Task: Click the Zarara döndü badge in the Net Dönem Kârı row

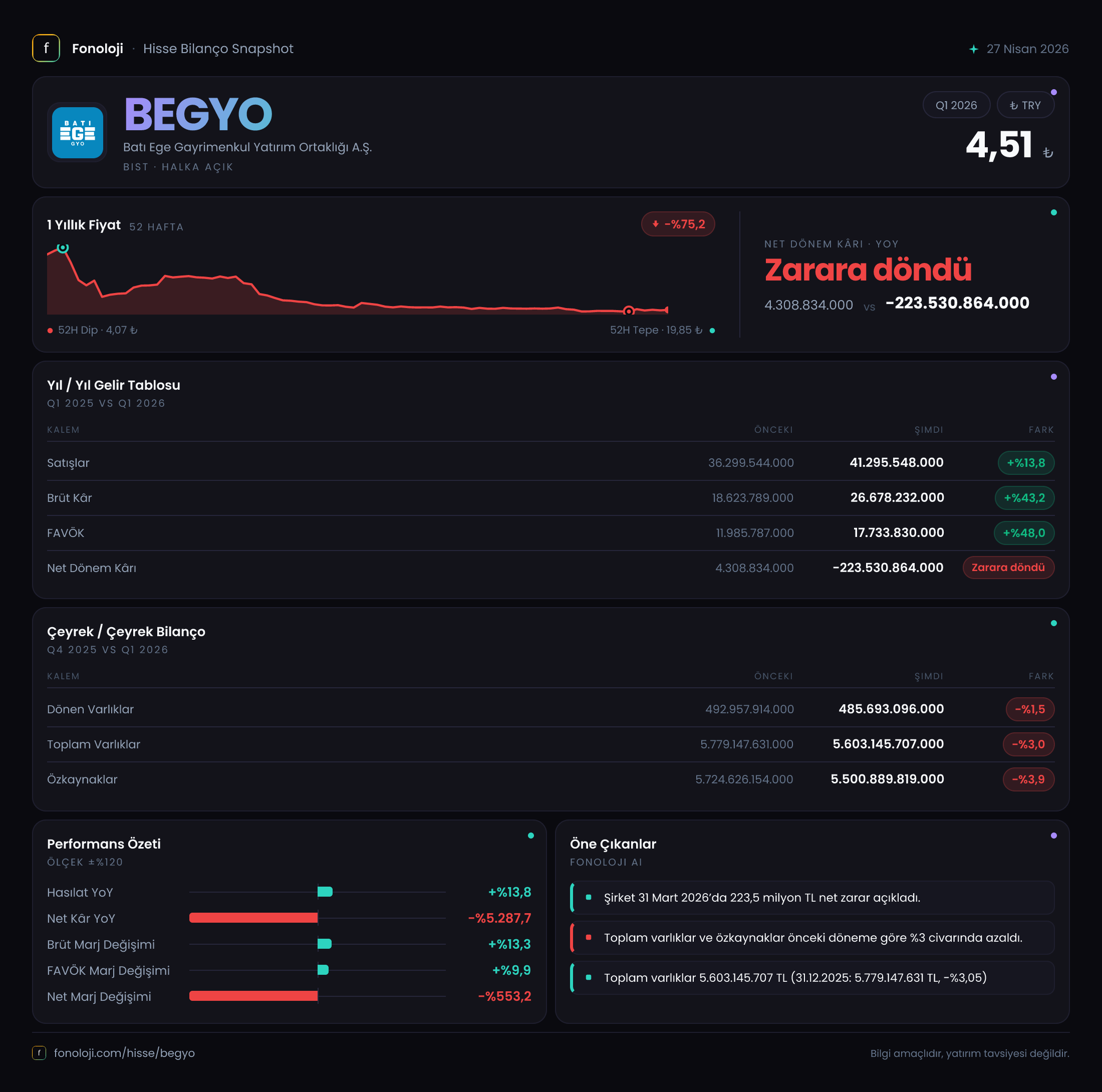Action: click(x=1008, y=568)
